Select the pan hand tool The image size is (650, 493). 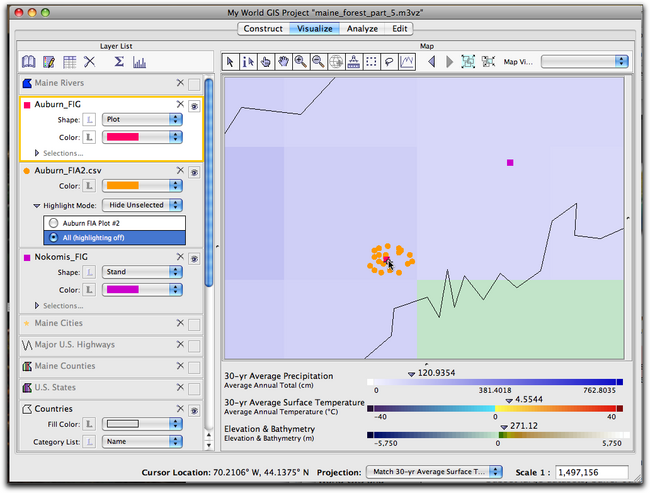[x=284, y=62]
